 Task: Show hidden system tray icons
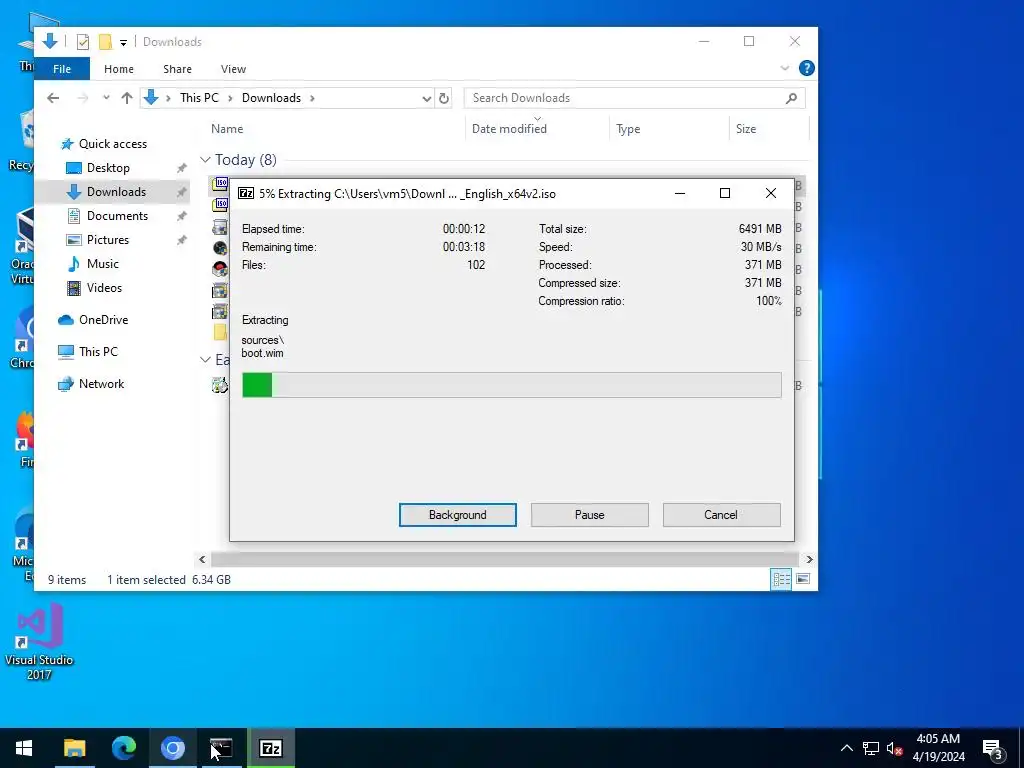pyautogui.click(x=846, y=748)
